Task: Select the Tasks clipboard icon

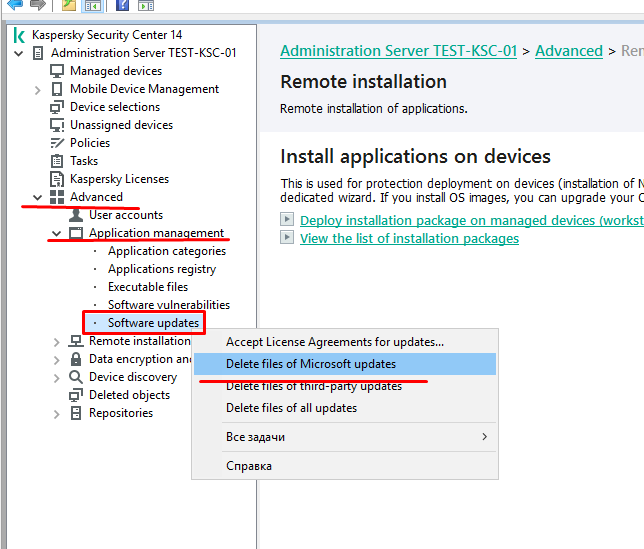Action: (x=57, y=161)
